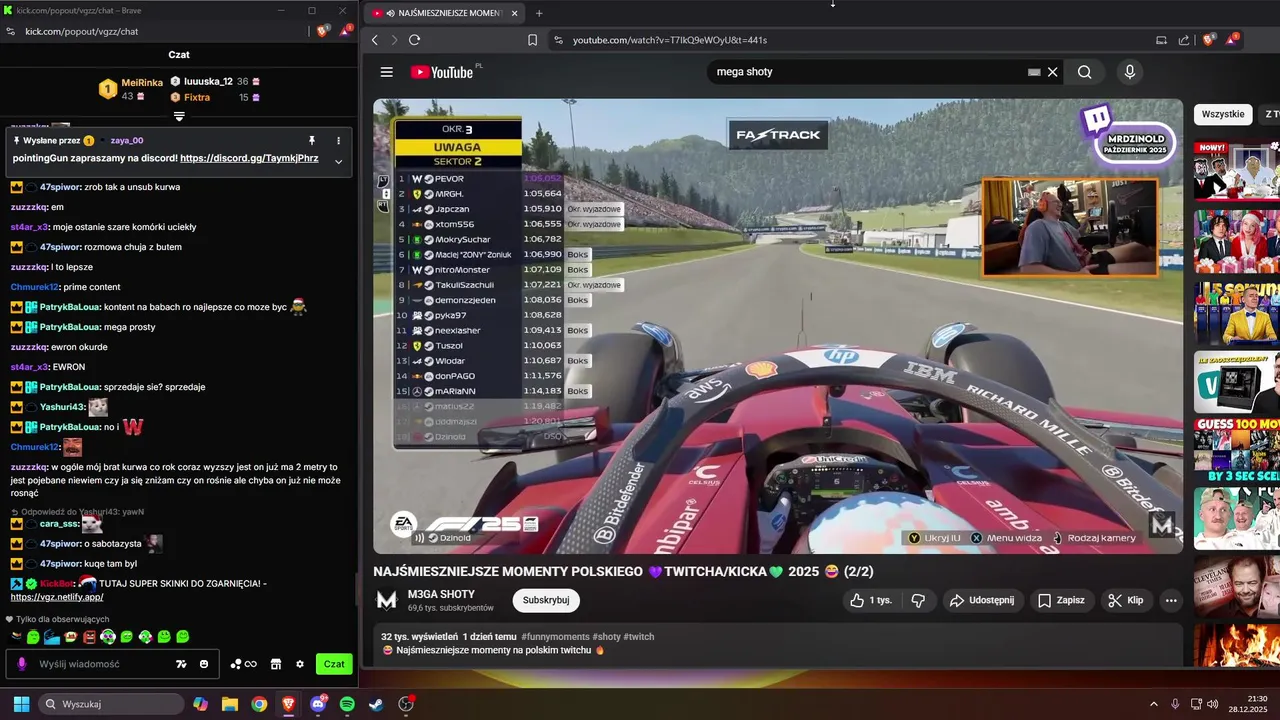Click the #funnymoments hashtag

[x=556, y=636]
